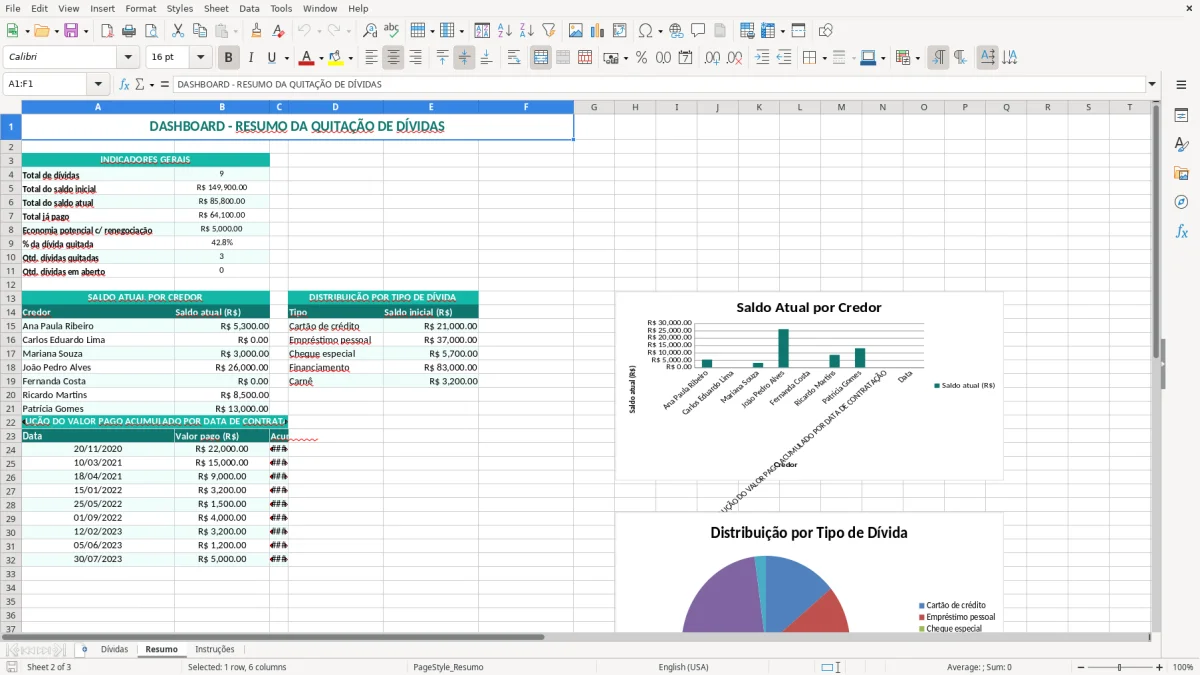1200x675 pixels.
Task: Adjust the zoom slider in status bar
Action: pyautogui.click(x=1120, y=667)
